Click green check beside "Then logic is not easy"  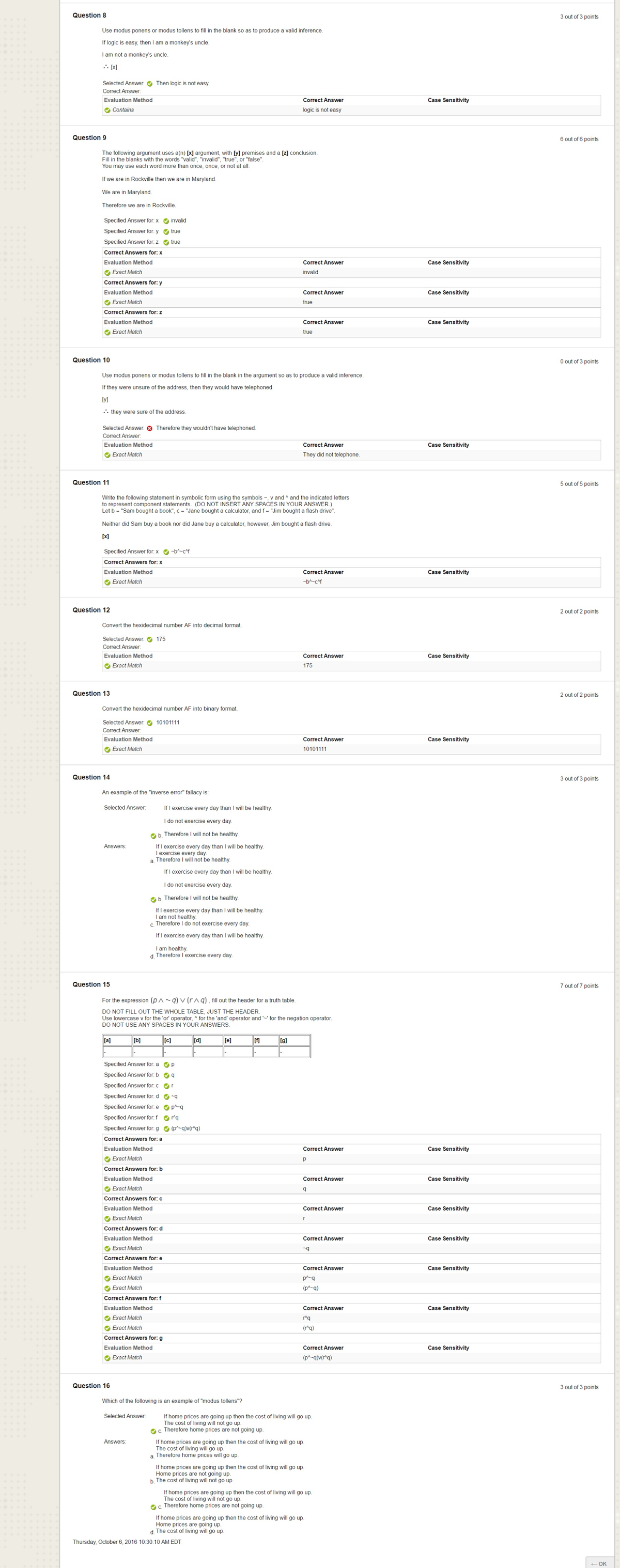click(150, 83)
